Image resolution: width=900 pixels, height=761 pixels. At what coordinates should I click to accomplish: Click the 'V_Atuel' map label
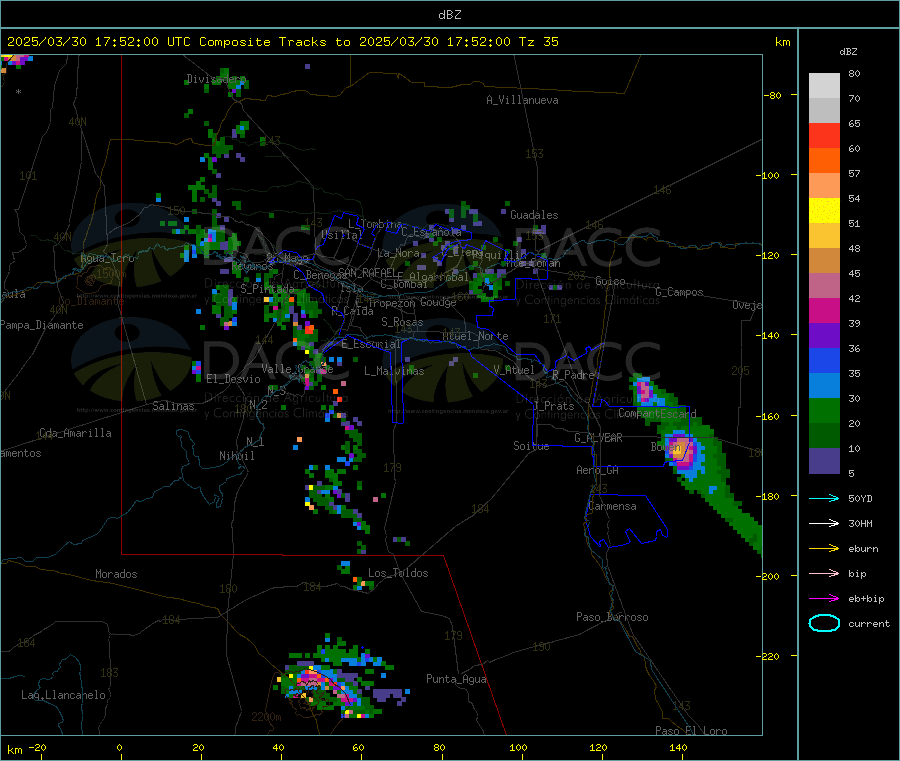(514, 370)
